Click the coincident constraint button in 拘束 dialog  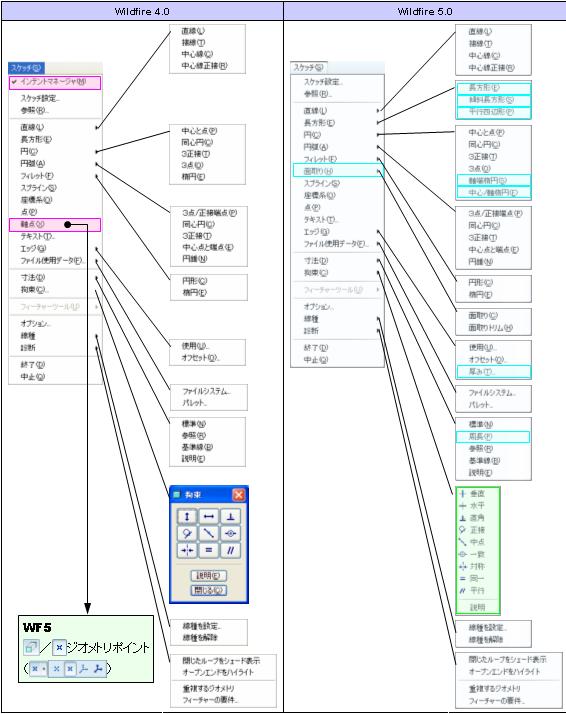[230, 533]
